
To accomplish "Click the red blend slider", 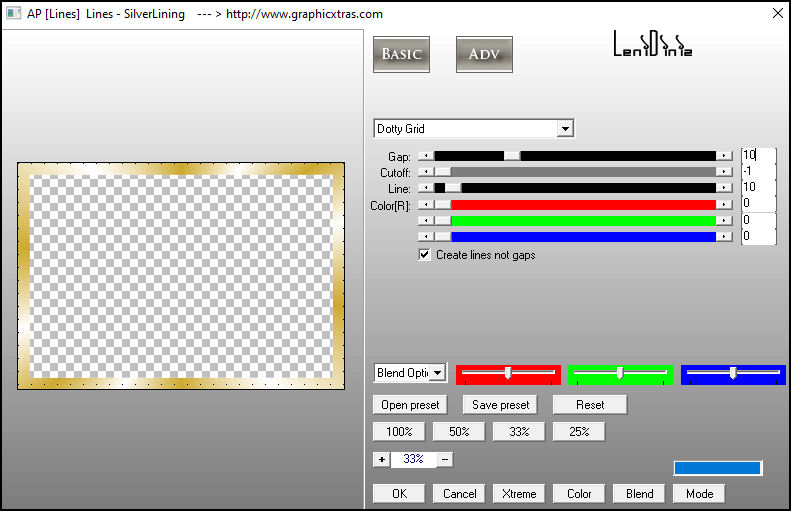I will (x=508, y=374).
